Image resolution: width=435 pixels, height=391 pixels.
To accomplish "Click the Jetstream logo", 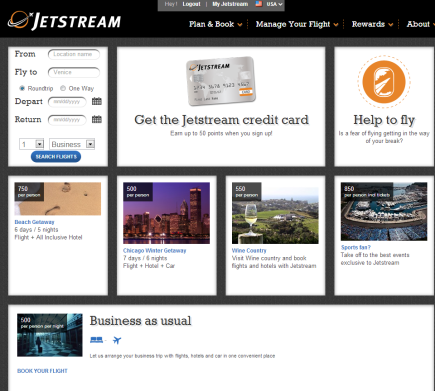I will [64, 21].
